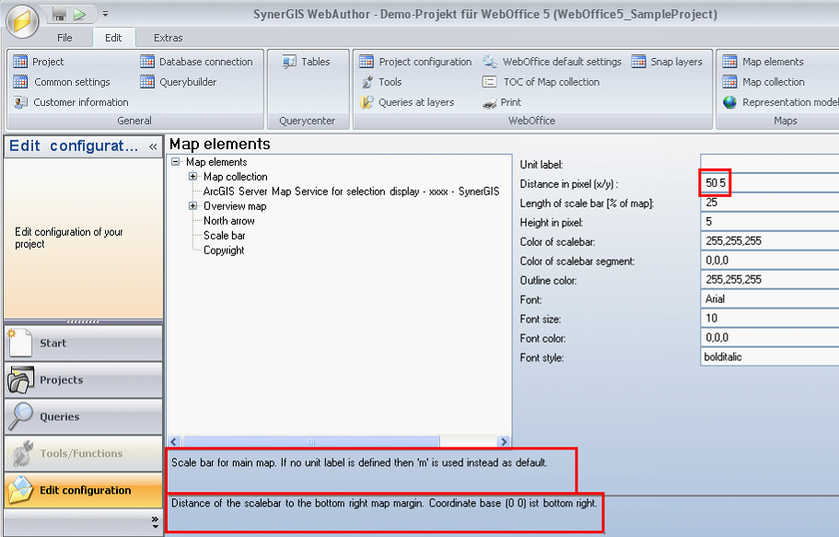Screen dimensions: 839x537
Task: Click the Customer information icon
Action: coord(20,102)
